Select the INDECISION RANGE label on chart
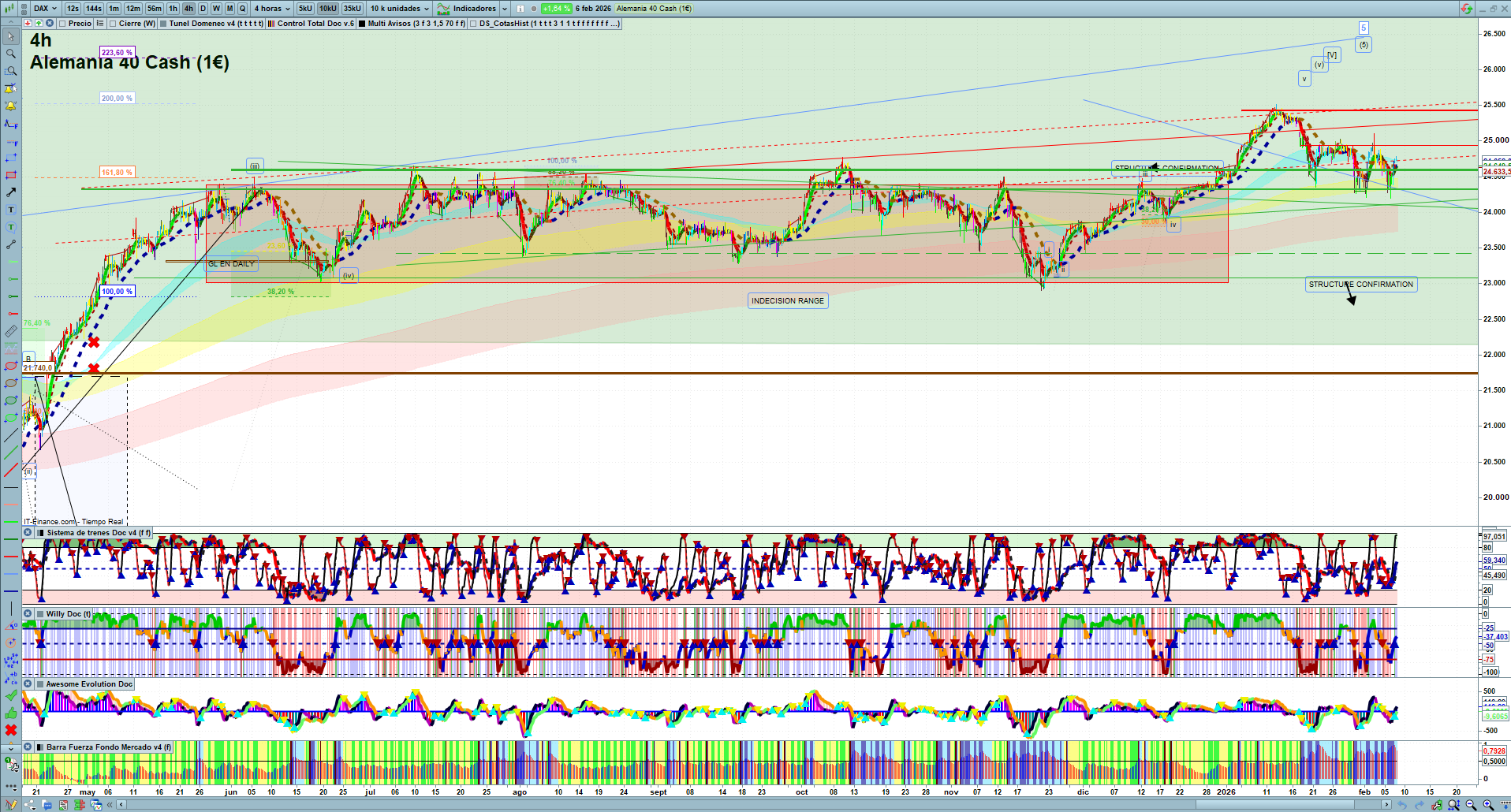 tap(788, 301)
